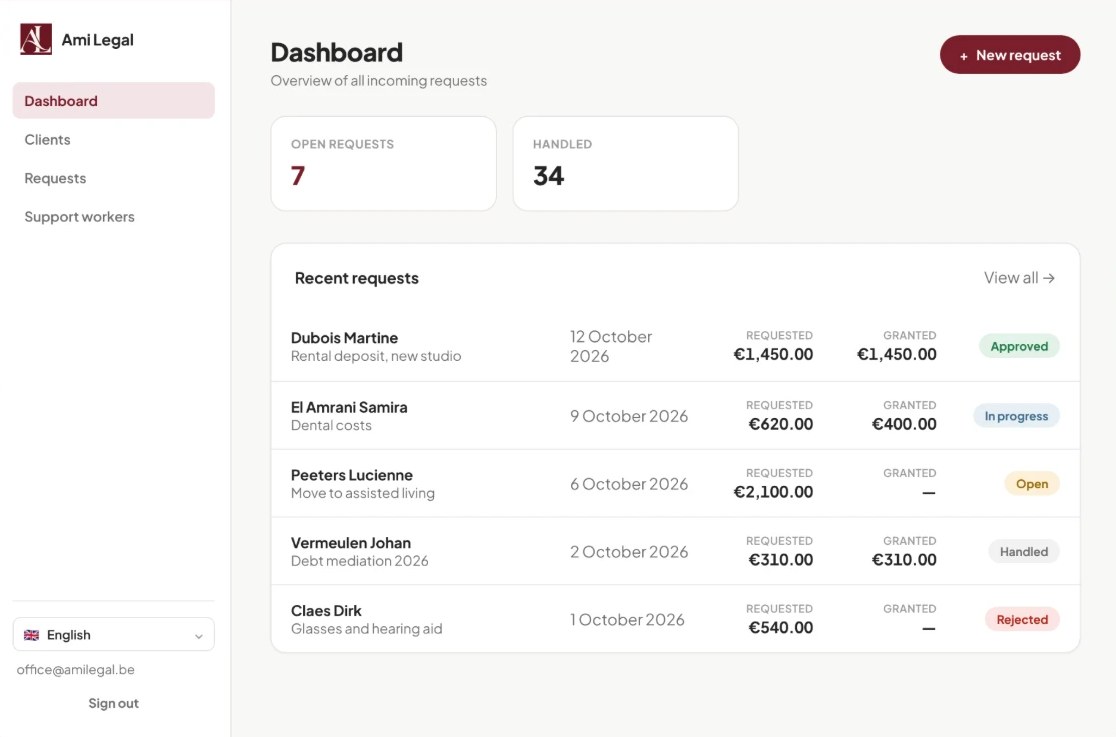Viewport: 1116px width, 737px height.
Task: Create a New request
Action: tap(1010, 55)
